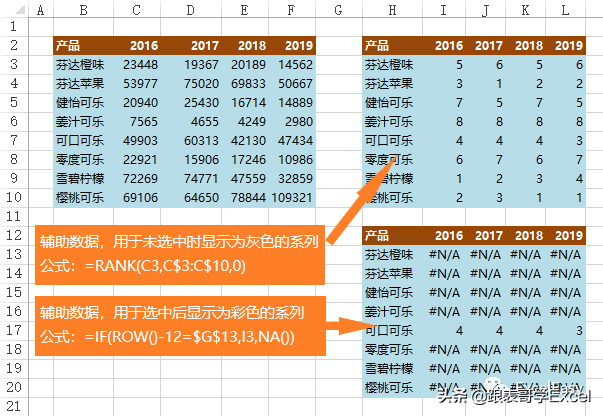
Task: Click 姜汁可乐 in row 16
Action: tap(392, 311)
